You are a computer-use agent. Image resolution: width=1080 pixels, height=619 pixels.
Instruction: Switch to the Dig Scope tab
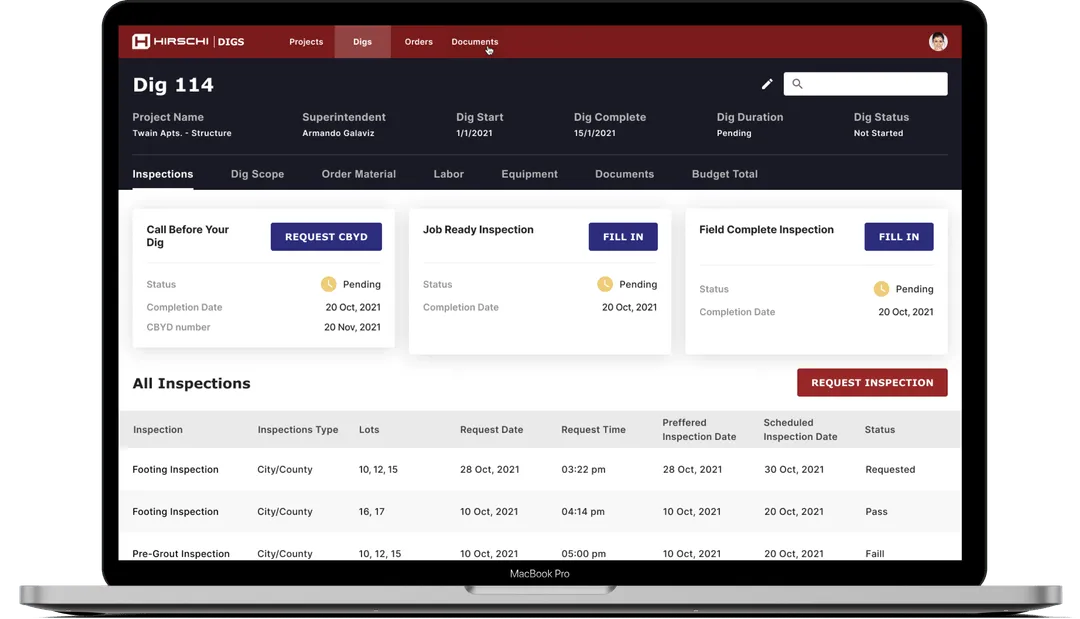(x=256, y=174)
